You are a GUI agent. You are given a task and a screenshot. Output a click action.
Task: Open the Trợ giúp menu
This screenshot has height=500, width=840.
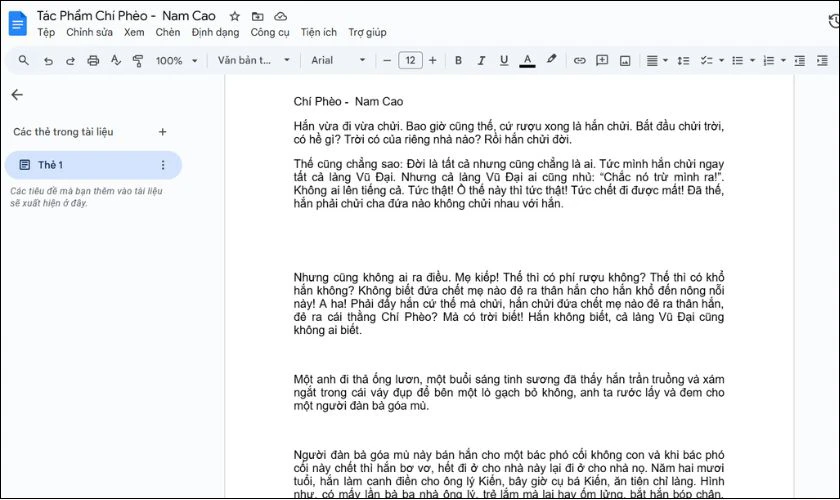click(x=367, y=32)
